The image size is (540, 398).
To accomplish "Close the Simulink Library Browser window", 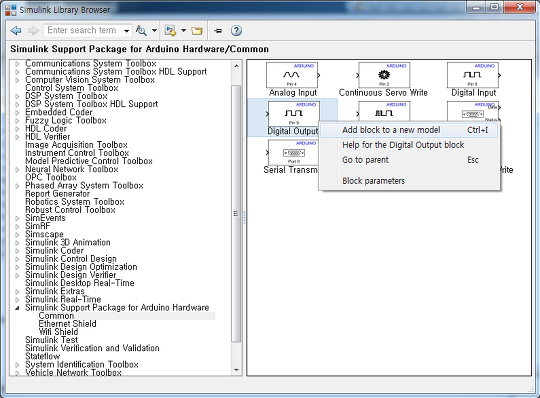I will (520, 7).
